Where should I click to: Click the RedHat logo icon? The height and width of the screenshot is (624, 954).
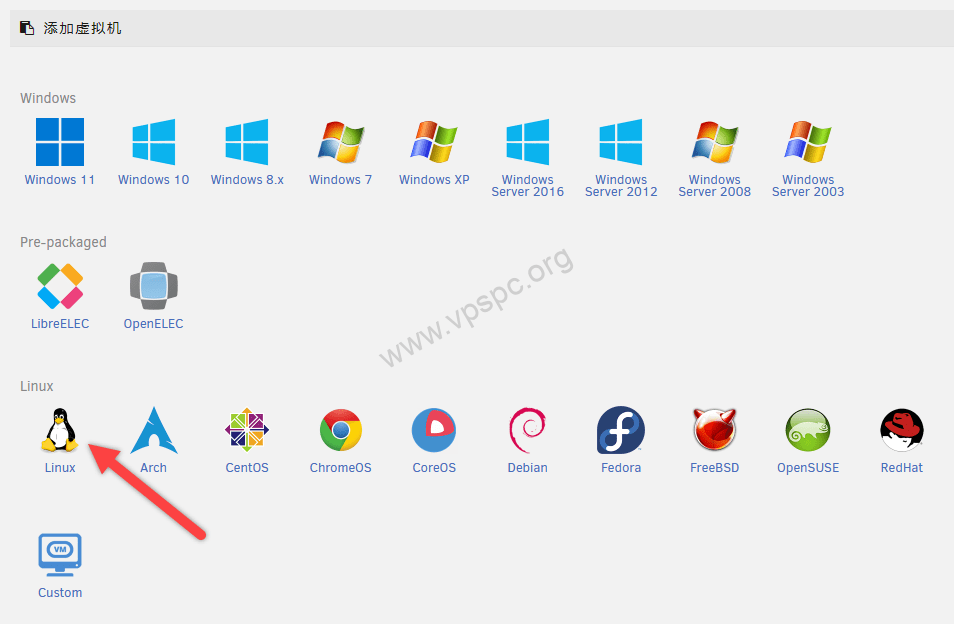pos(902,430)
